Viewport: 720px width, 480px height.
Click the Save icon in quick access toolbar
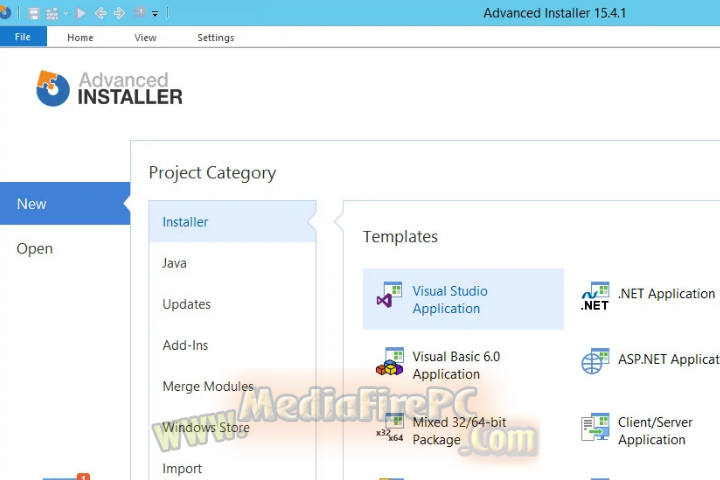[34, 13]
